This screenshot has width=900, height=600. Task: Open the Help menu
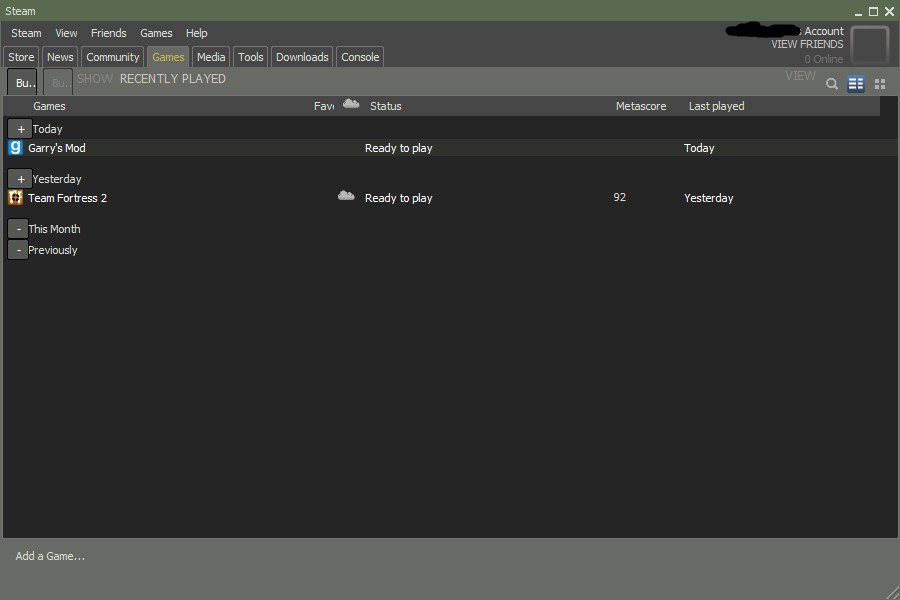pyautogui.click(x=196, y=33)
